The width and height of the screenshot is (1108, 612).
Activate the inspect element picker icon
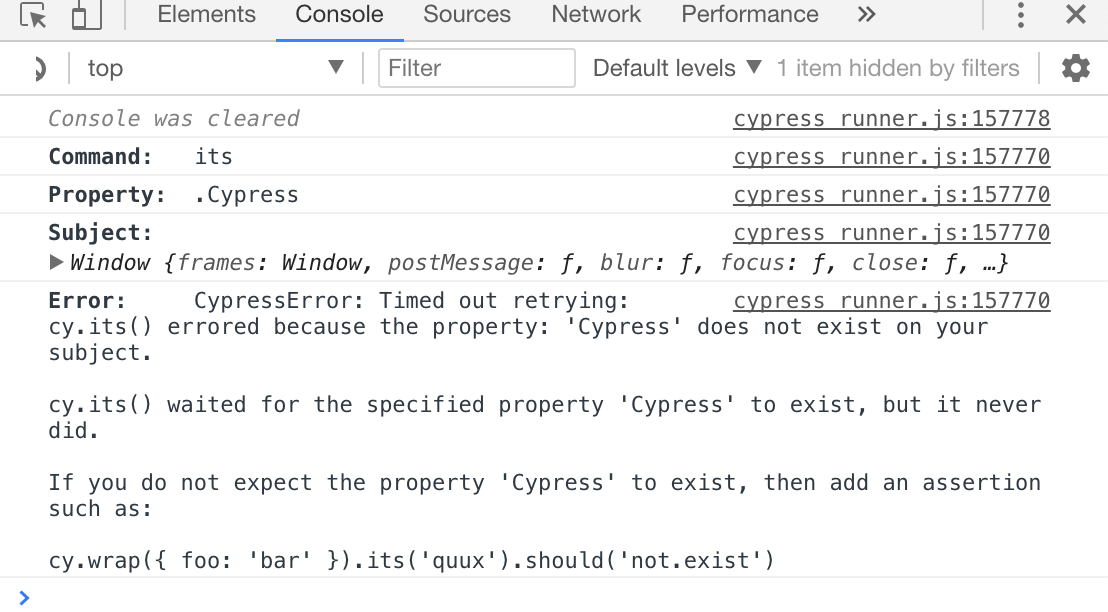[x=33, y=15]
